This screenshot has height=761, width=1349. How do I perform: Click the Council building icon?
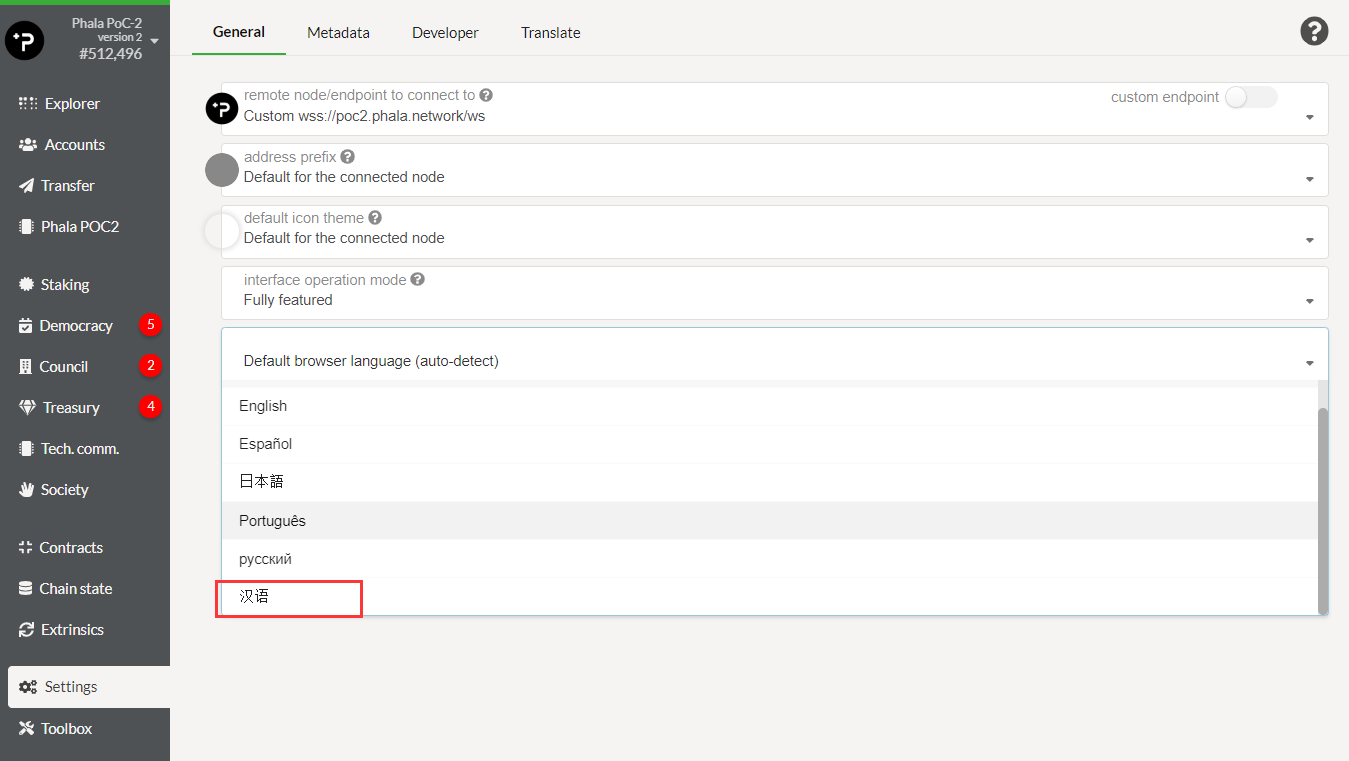25,367
